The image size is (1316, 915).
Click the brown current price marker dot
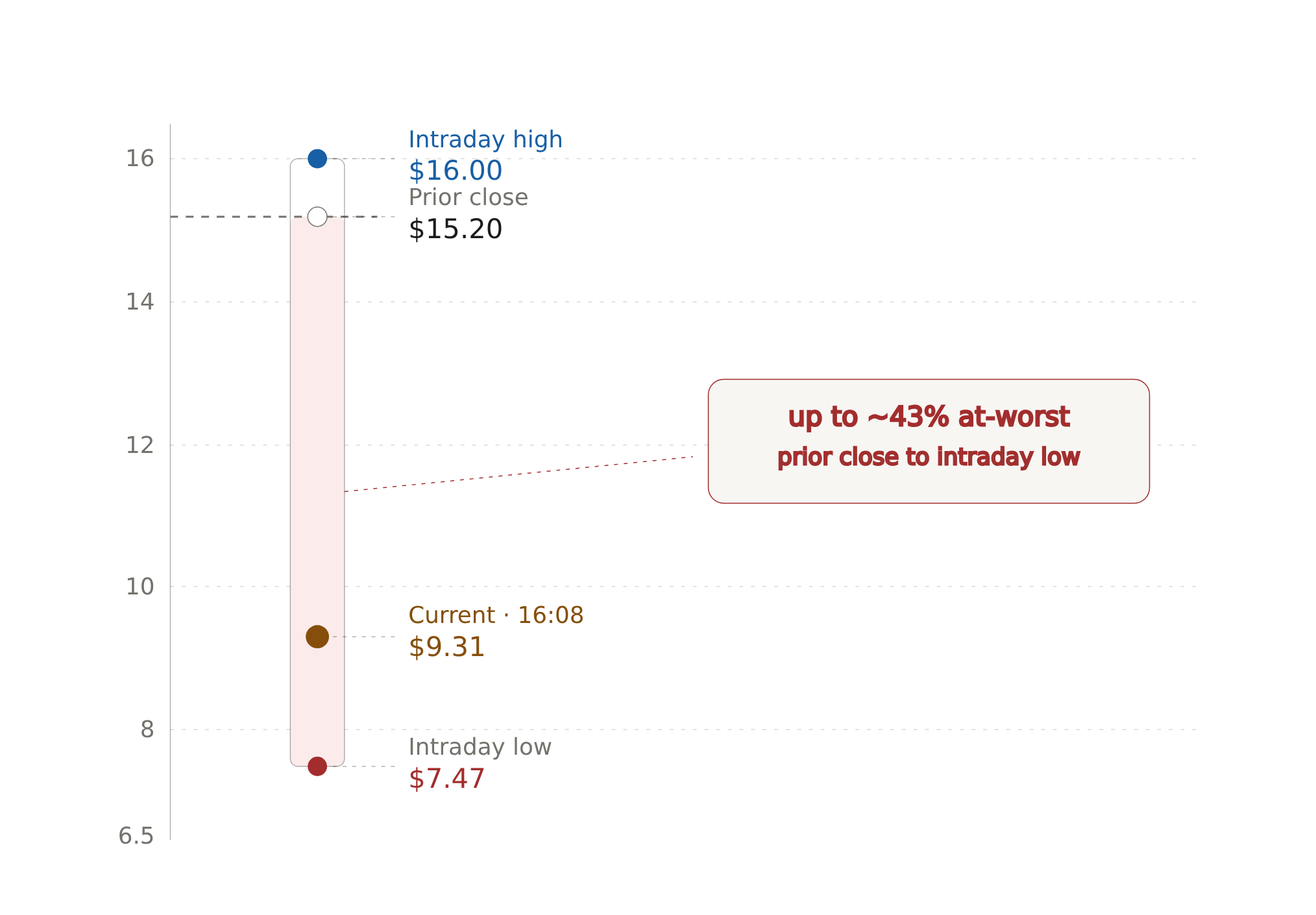tap(317, 637)
